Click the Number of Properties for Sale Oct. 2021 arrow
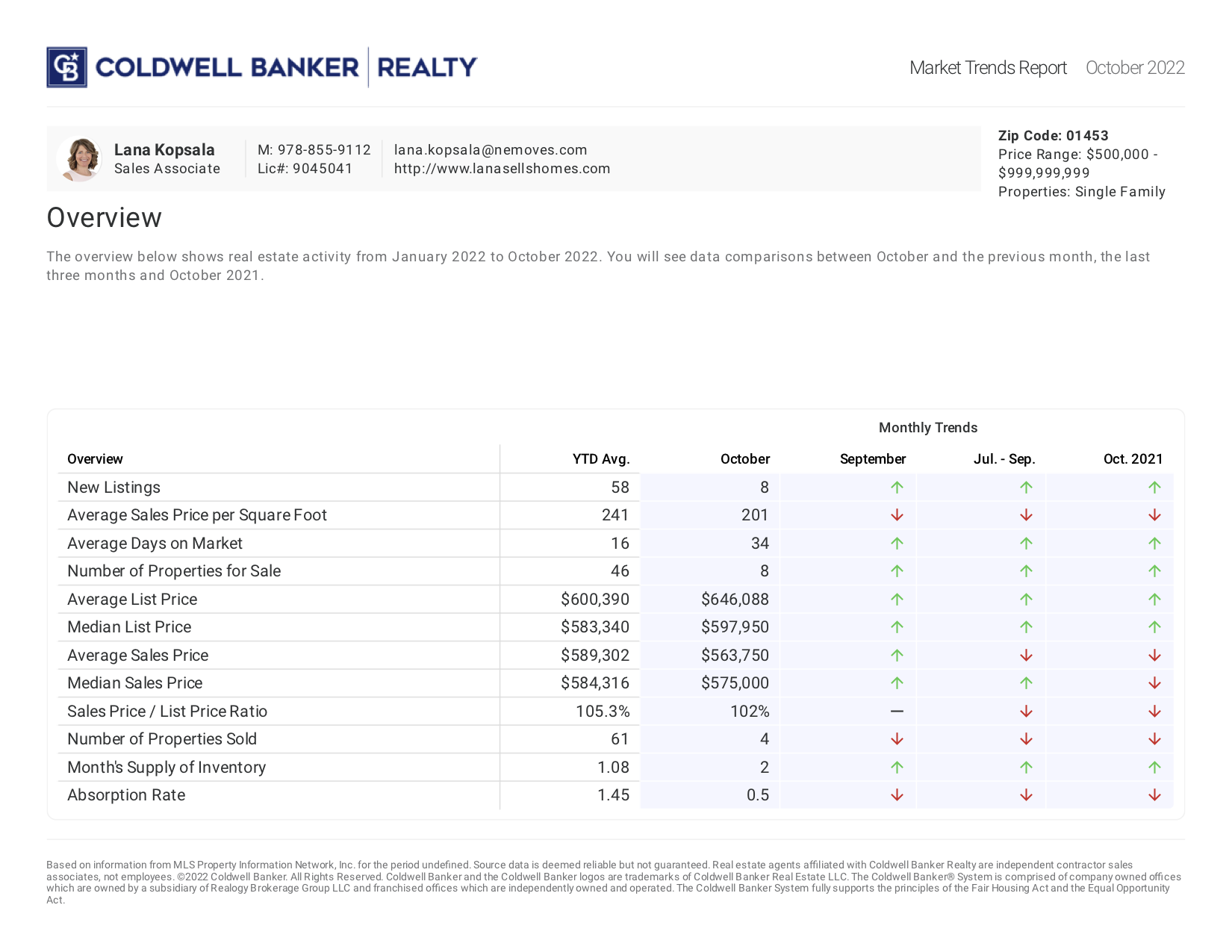 coord(1154,571)
